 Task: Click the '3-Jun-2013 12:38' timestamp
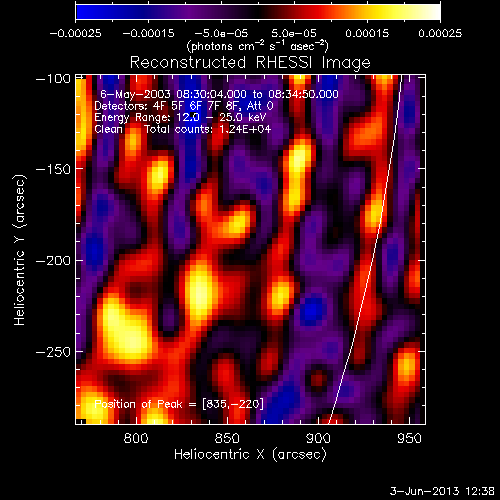442,491
